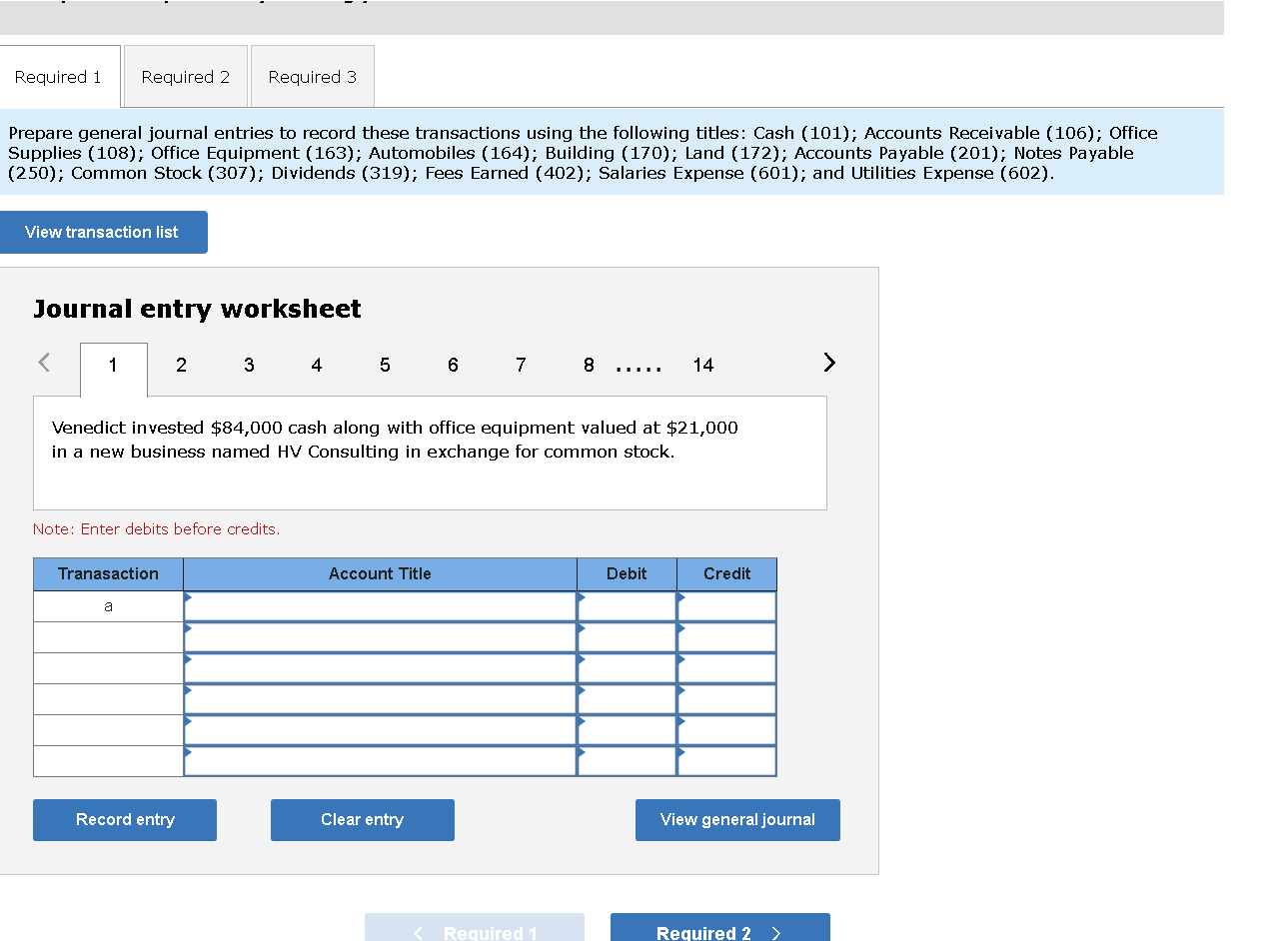Select transaction 5 in the pagination strip

tap(385, 365)
